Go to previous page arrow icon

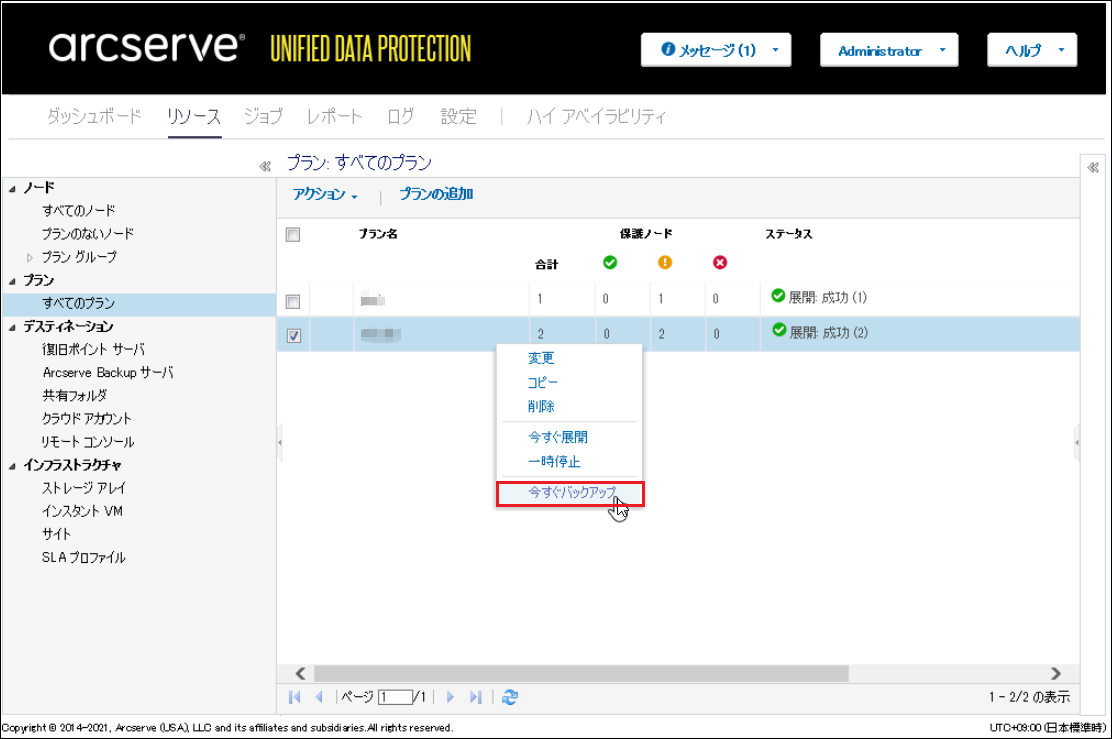pyautogui.click(x=319, y=697)
